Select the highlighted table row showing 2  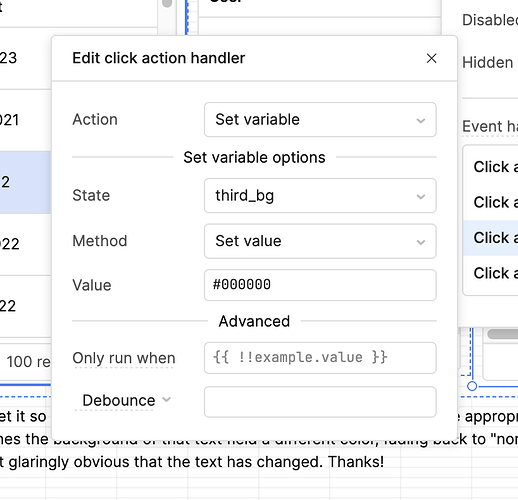[26, 182]
